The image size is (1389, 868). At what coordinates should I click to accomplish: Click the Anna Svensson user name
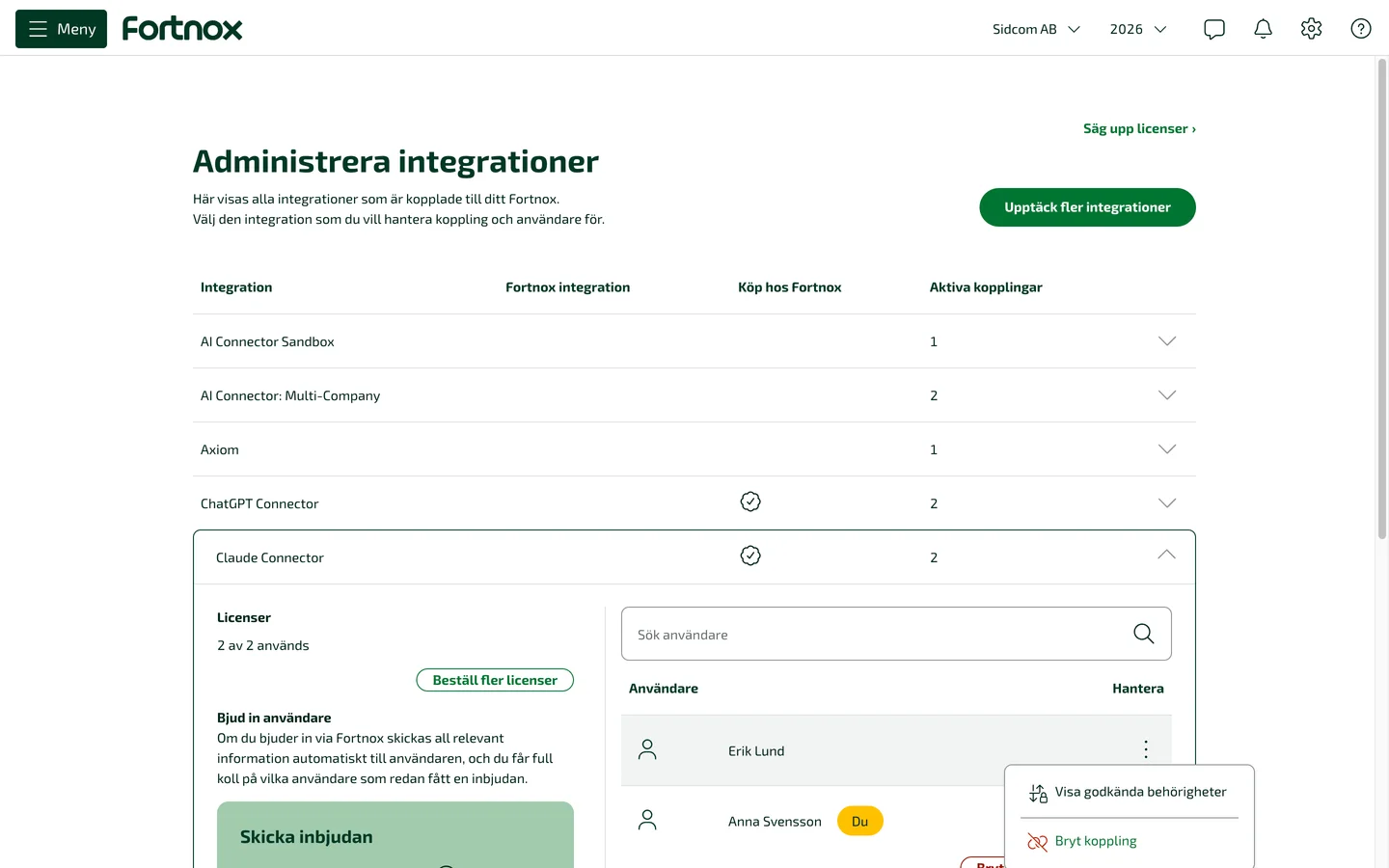click(775, 822)
